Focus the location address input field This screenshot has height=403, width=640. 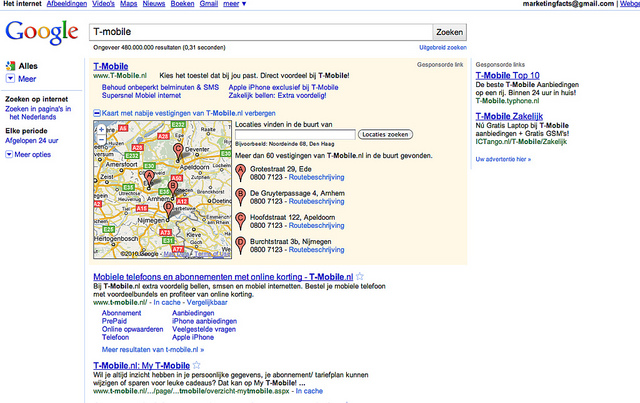295,134
